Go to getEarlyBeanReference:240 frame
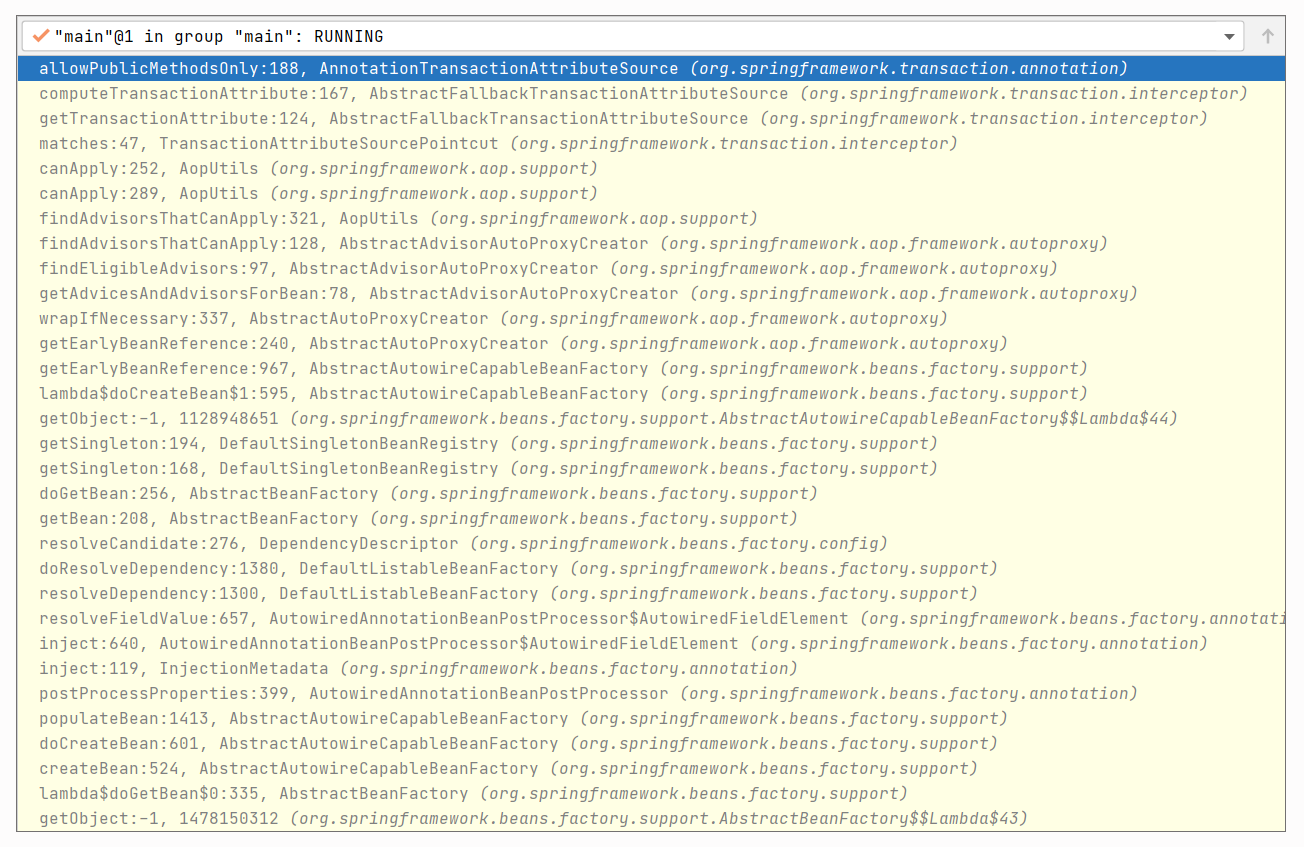This screenshot has width=1304, height=847. point(522,344)
